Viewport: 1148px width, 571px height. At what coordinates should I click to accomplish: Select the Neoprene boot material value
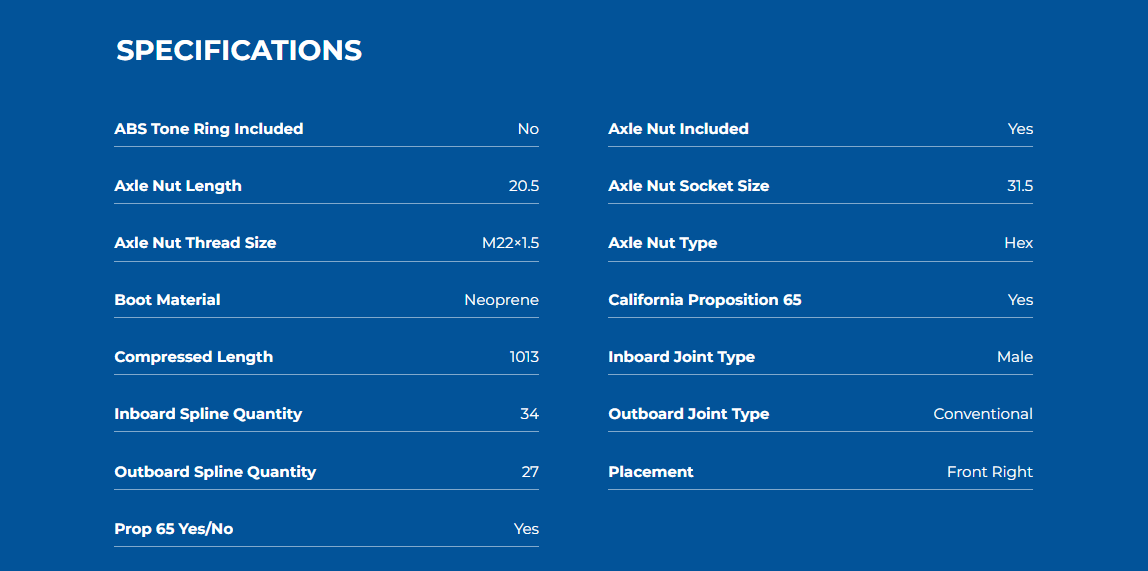pyautogui.click(x=501, y=300)
